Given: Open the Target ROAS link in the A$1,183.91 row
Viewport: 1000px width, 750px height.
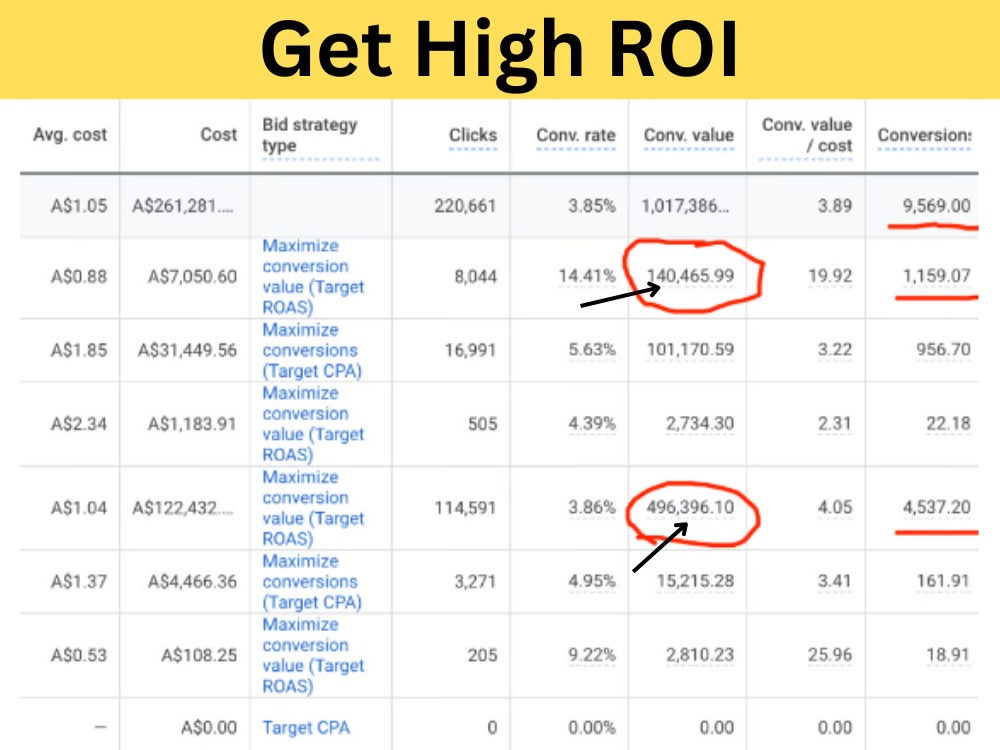Looking at the screenshot, I should [313, 423].
